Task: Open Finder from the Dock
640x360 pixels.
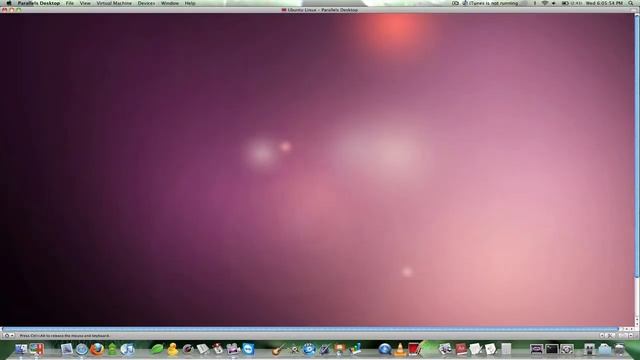Action: coord(21,349)
